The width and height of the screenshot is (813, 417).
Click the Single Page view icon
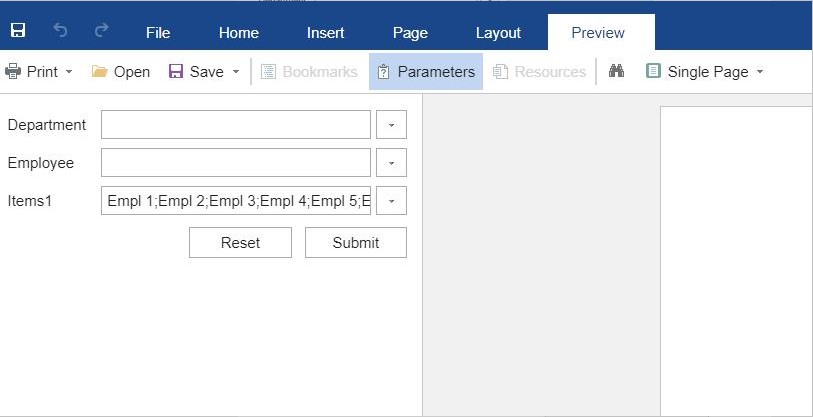pyautogui.click(x=653, y=71)
